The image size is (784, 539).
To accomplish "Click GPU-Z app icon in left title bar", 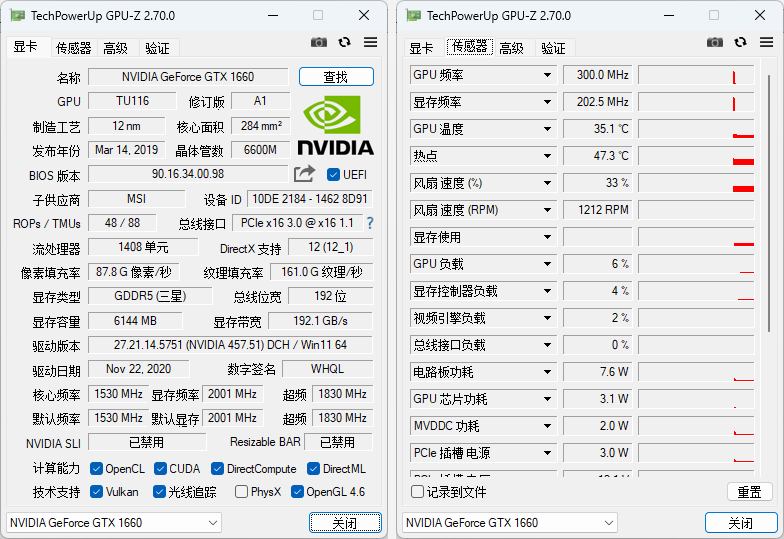I will click(x=18, y=16).
